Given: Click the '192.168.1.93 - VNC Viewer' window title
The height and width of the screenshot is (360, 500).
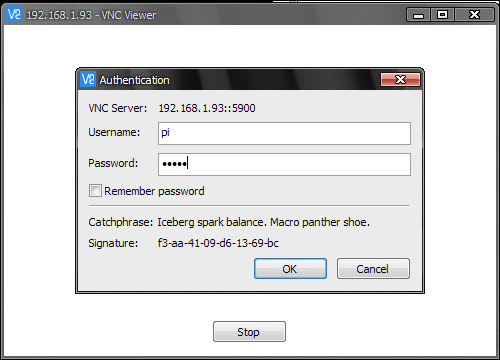Looking at the screenshot, I should pos(91,15).
